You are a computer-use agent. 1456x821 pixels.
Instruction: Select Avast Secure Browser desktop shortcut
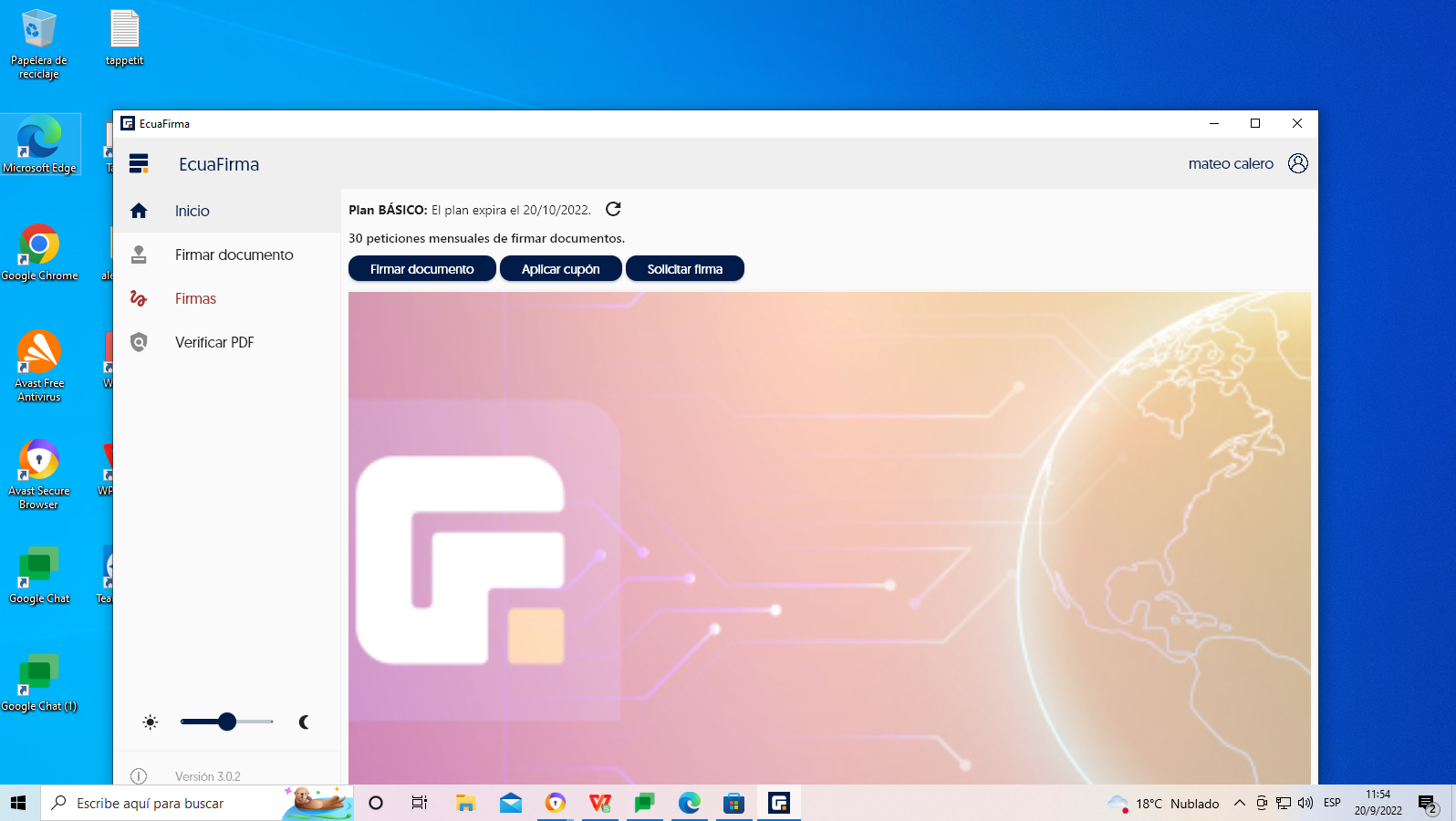pyautogui.click(x=39, y=473)
